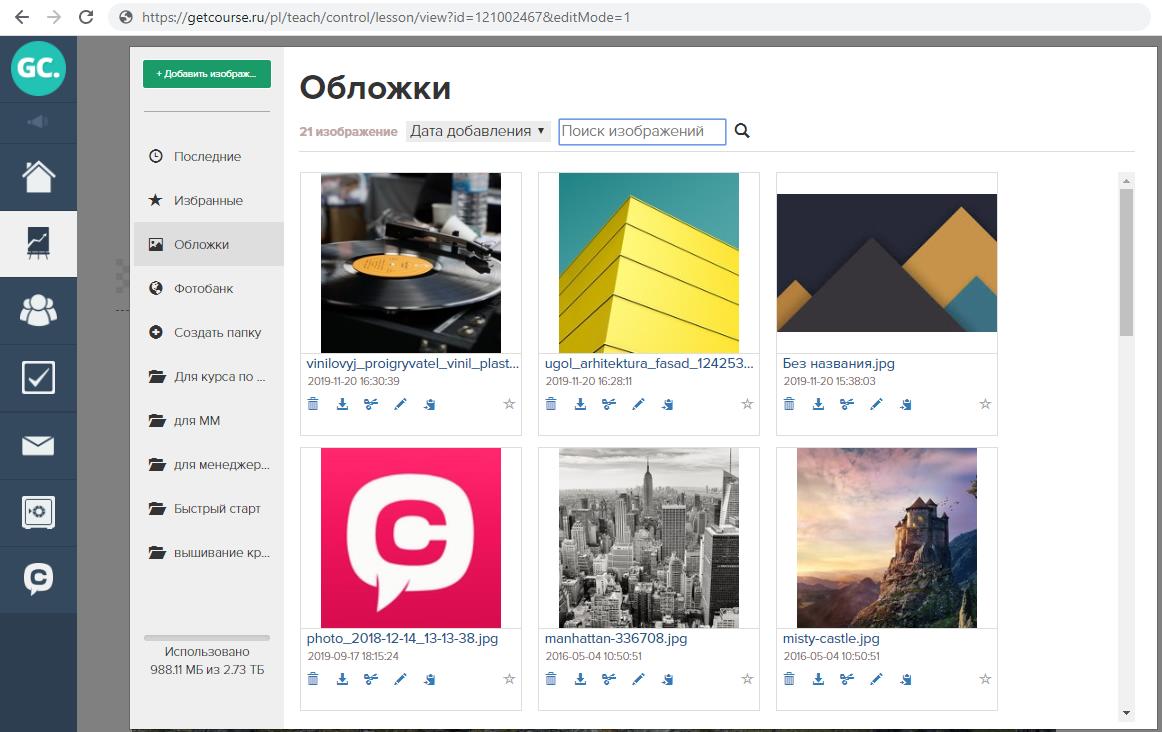Viewport: 1162px width, 732px height.
Task: Open folder для ММ
Action: coord(208,421)
